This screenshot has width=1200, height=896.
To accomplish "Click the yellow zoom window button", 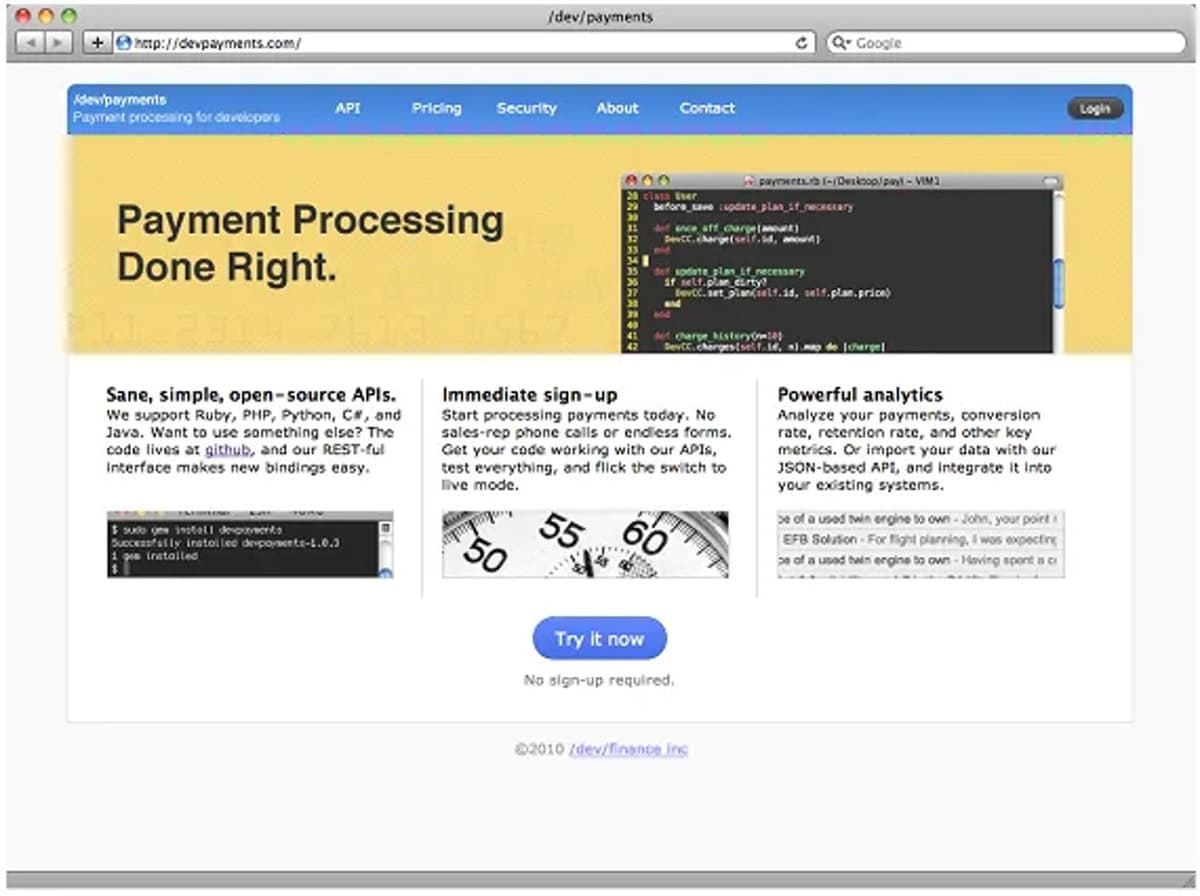I will 46,16.
